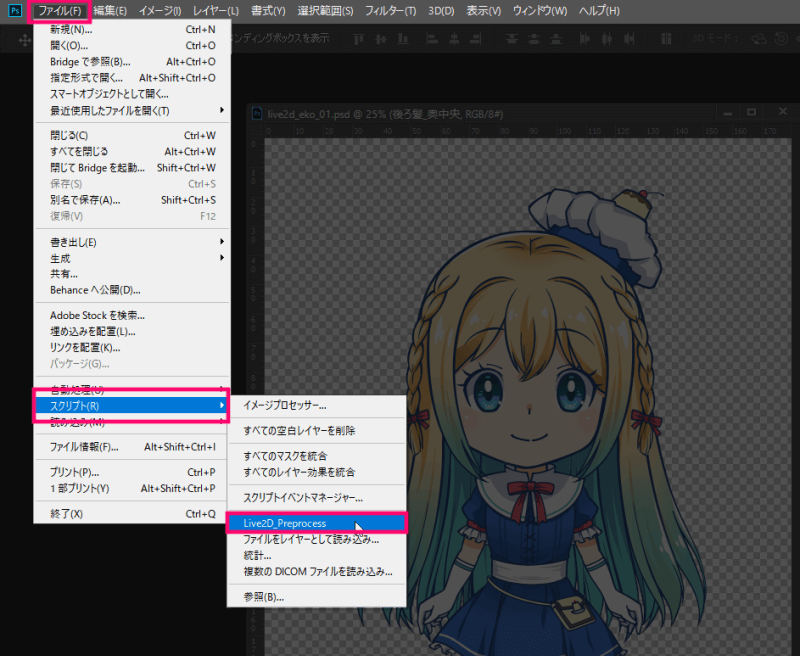The width and height of the screenshot is (800, 656).
Task: Maximize the live2d_eko_01.psd document window
Action: tap(752, 112)
